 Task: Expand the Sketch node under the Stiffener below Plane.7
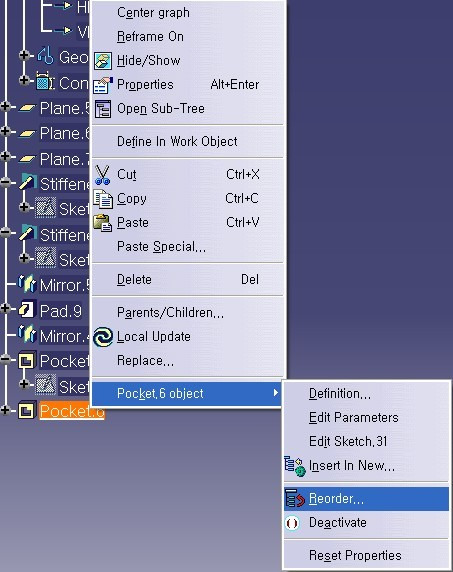click(24, 207)
